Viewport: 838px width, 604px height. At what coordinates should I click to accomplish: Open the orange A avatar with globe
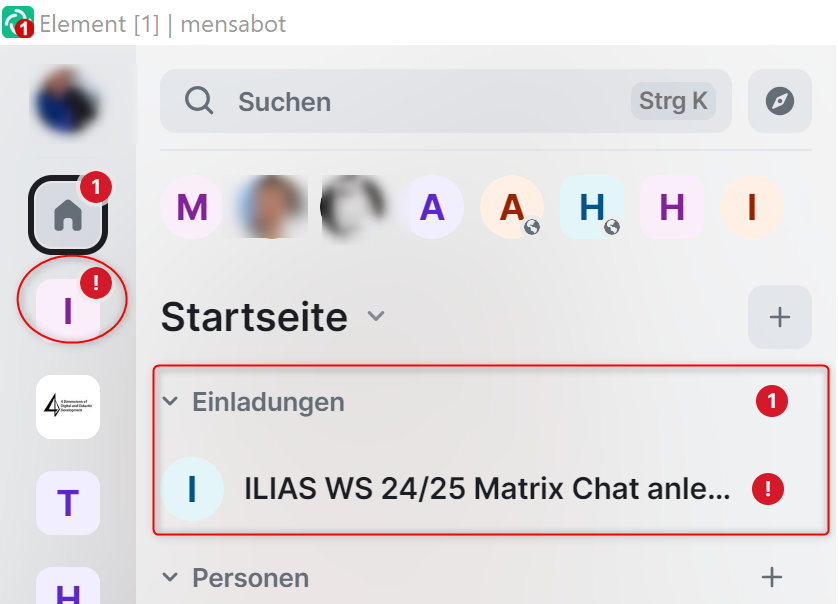coord(512,207)
